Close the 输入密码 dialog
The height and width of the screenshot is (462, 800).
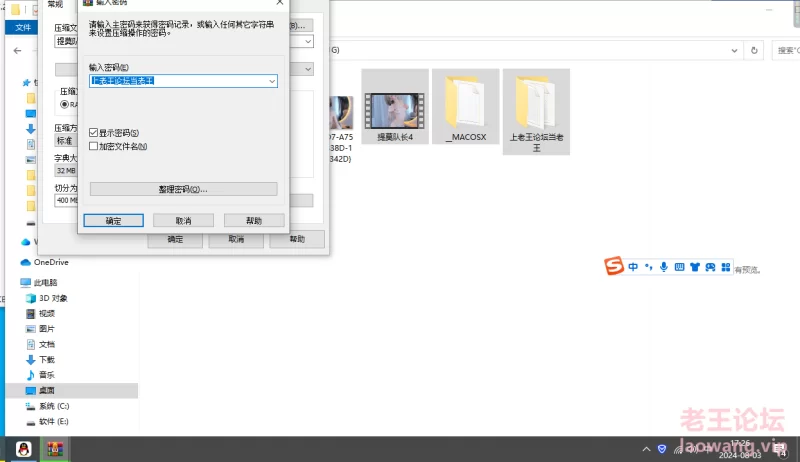(280, 3)
